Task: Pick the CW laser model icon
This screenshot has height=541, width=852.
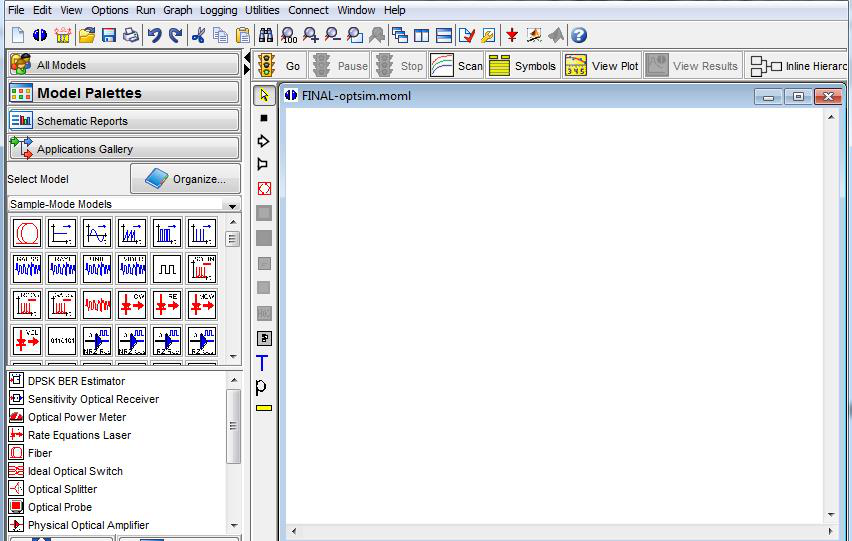Action: [x=131, y=305]
